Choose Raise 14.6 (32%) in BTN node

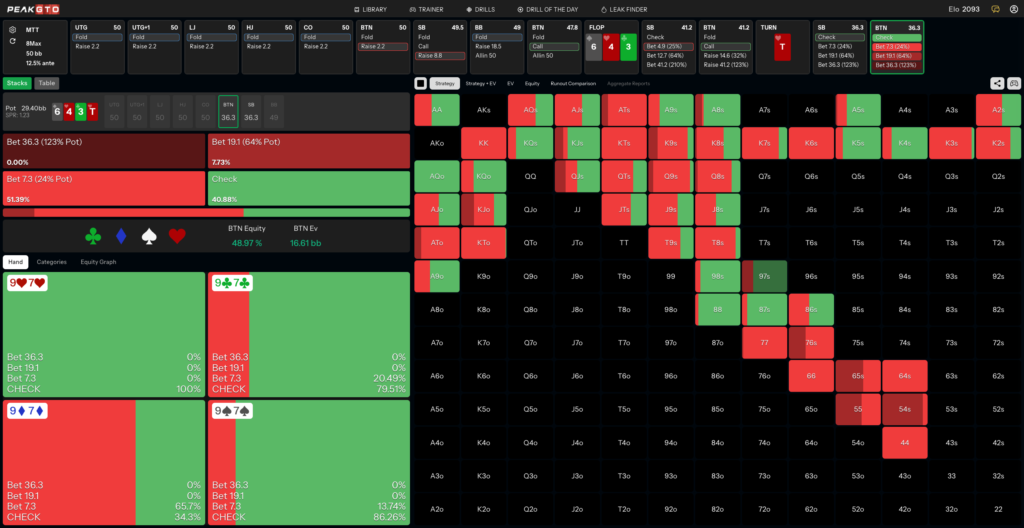(726, 56)
